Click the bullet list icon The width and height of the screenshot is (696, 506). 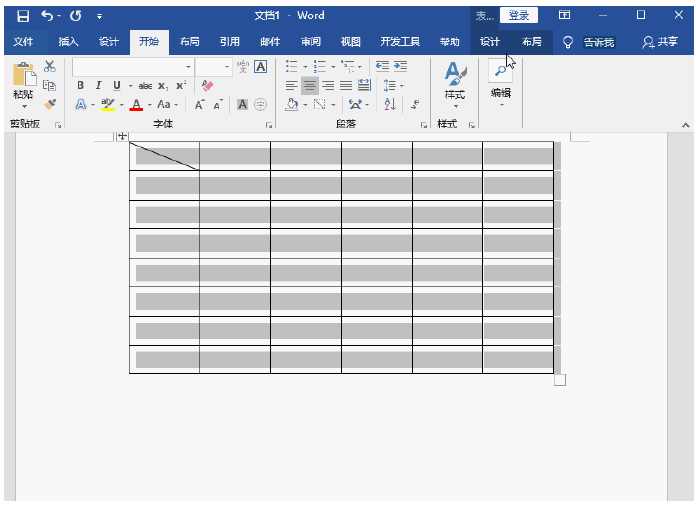[x=292, y=67]
